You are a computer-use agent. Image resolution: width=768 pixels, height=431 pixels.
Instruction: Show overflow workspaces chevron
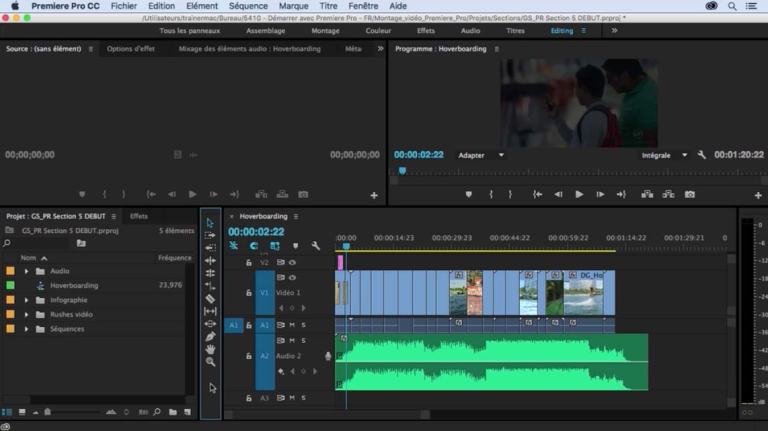pyautogui.click(x=614, y=30)
